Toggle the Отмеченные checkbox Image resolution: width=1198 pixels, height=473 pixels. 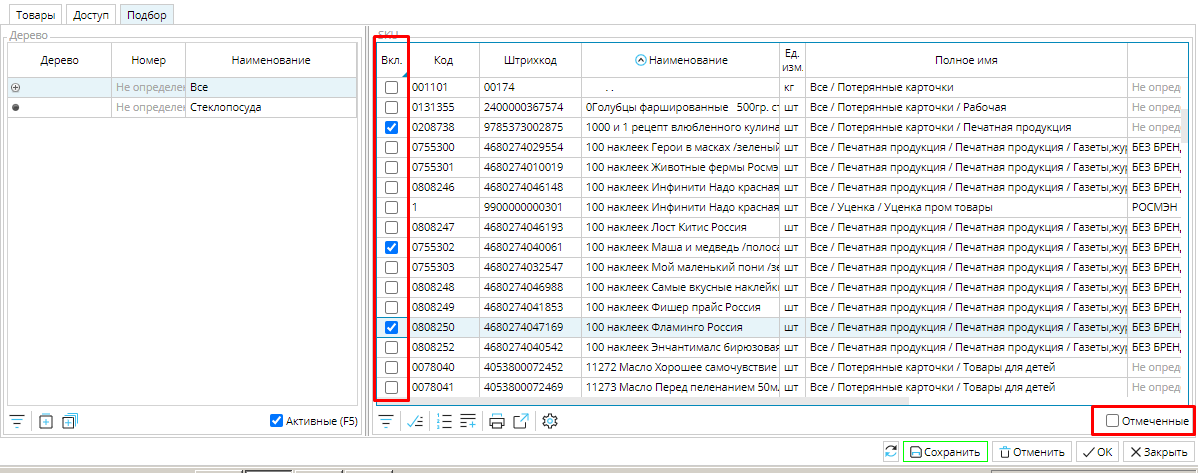1113,421
